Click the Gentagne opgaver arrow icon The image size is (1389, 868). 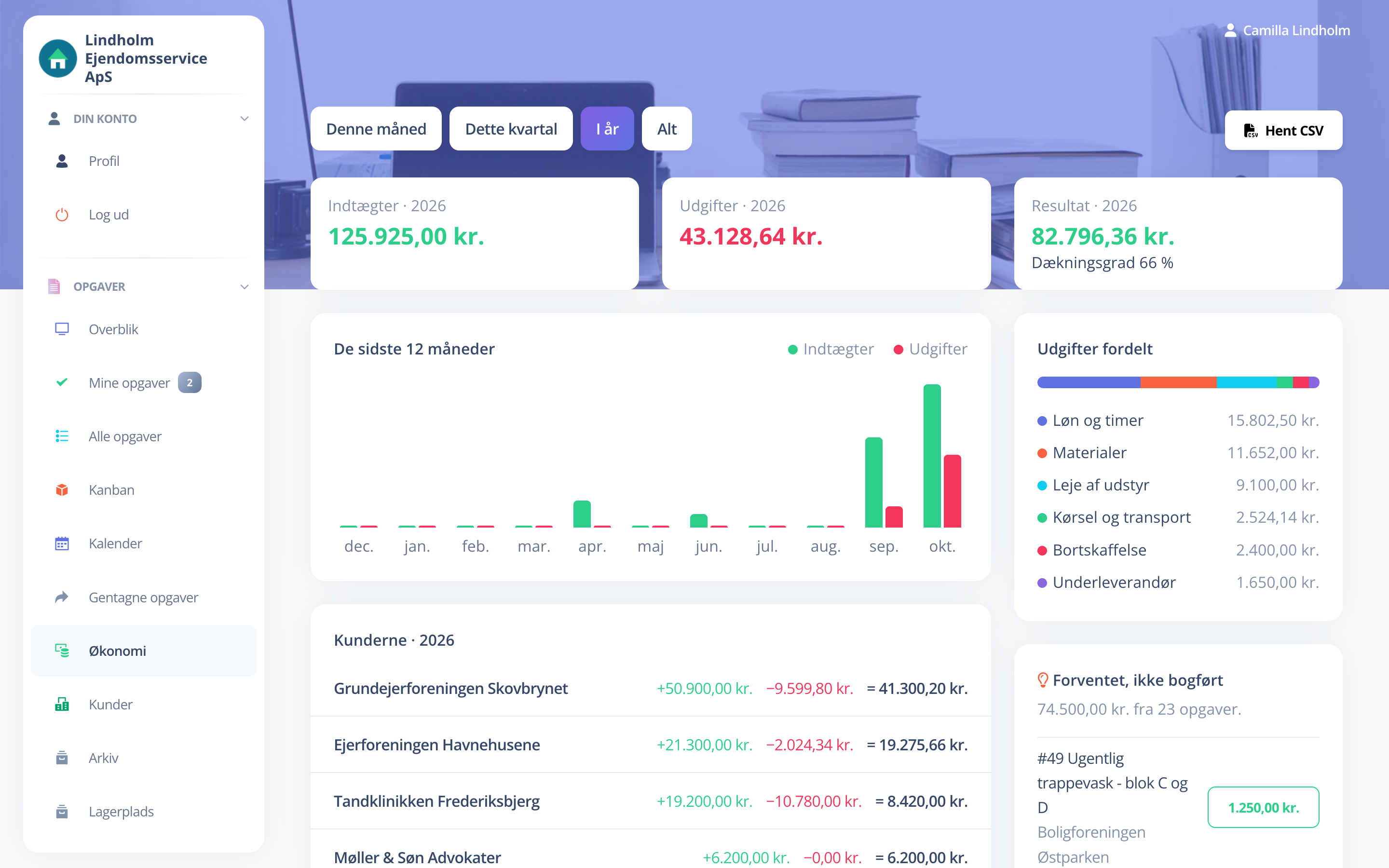(62, 597)
